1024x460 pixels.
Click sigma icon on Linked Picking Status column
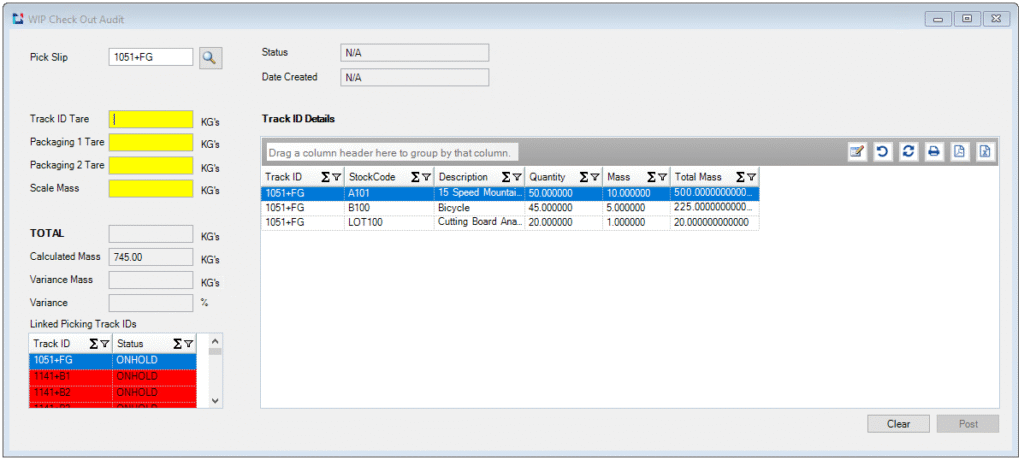[178, 344]
